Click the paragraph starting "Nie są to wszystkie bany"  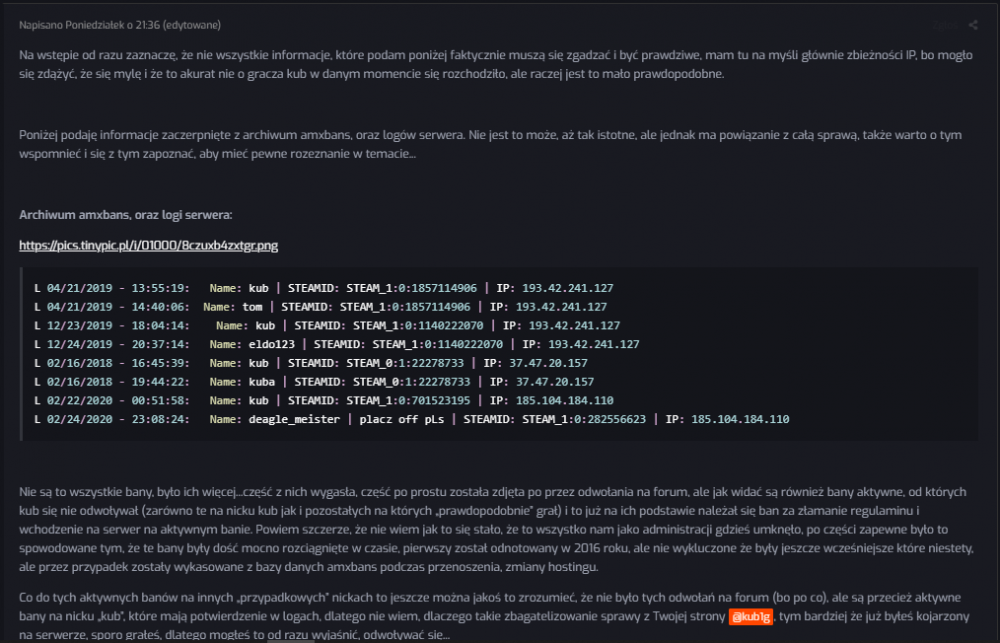click(x=496, y=529)
